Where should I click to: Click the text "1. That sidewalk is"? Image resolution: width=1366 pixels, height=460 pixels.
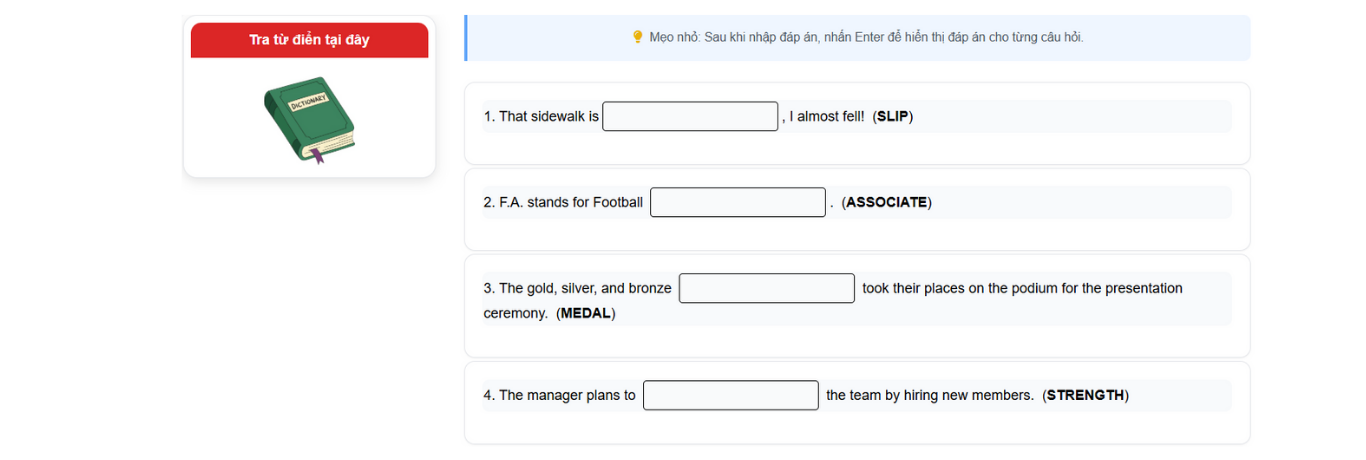(541, 116)
